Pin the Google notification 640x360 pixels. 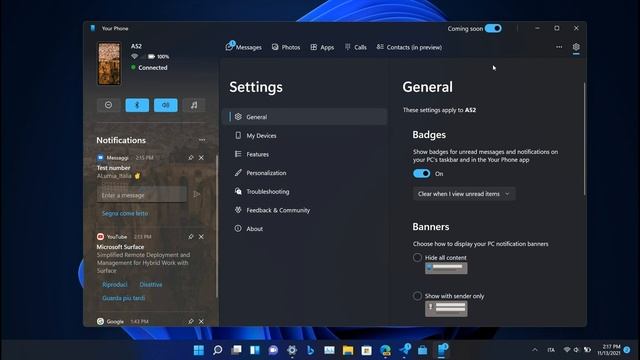click(191, 322)
